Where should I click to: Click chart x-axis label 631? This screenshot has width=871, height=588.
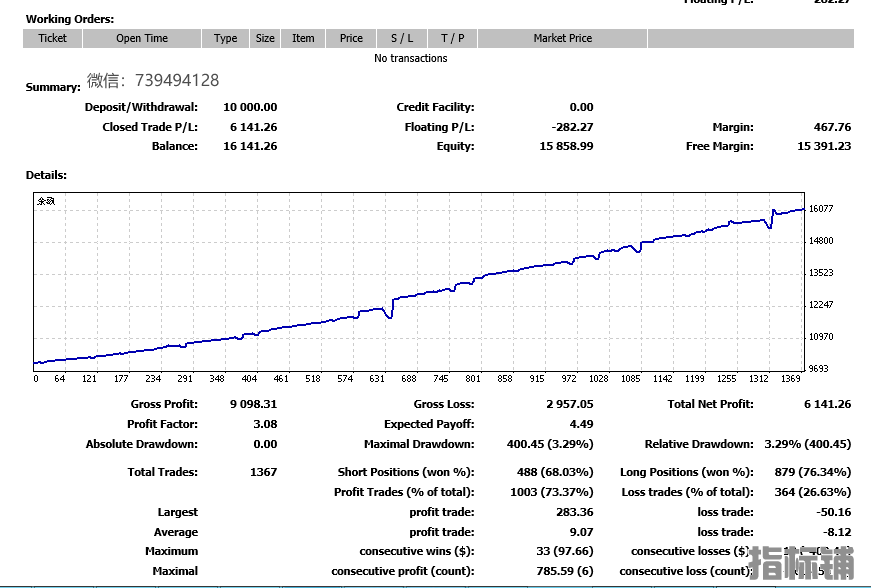click(377, 379)
